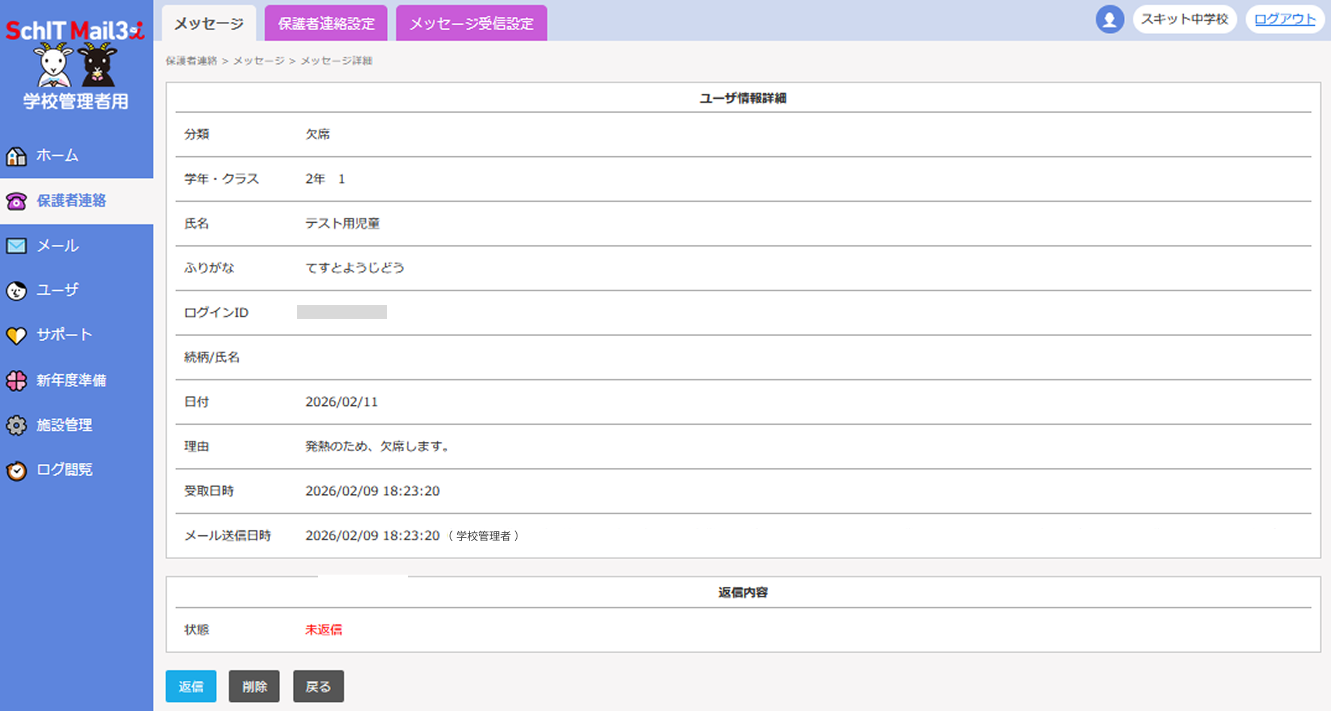Viewport: 1331px width, 711px height.
Task: Click the gear icon for facility management
Action: pos(16,426)
